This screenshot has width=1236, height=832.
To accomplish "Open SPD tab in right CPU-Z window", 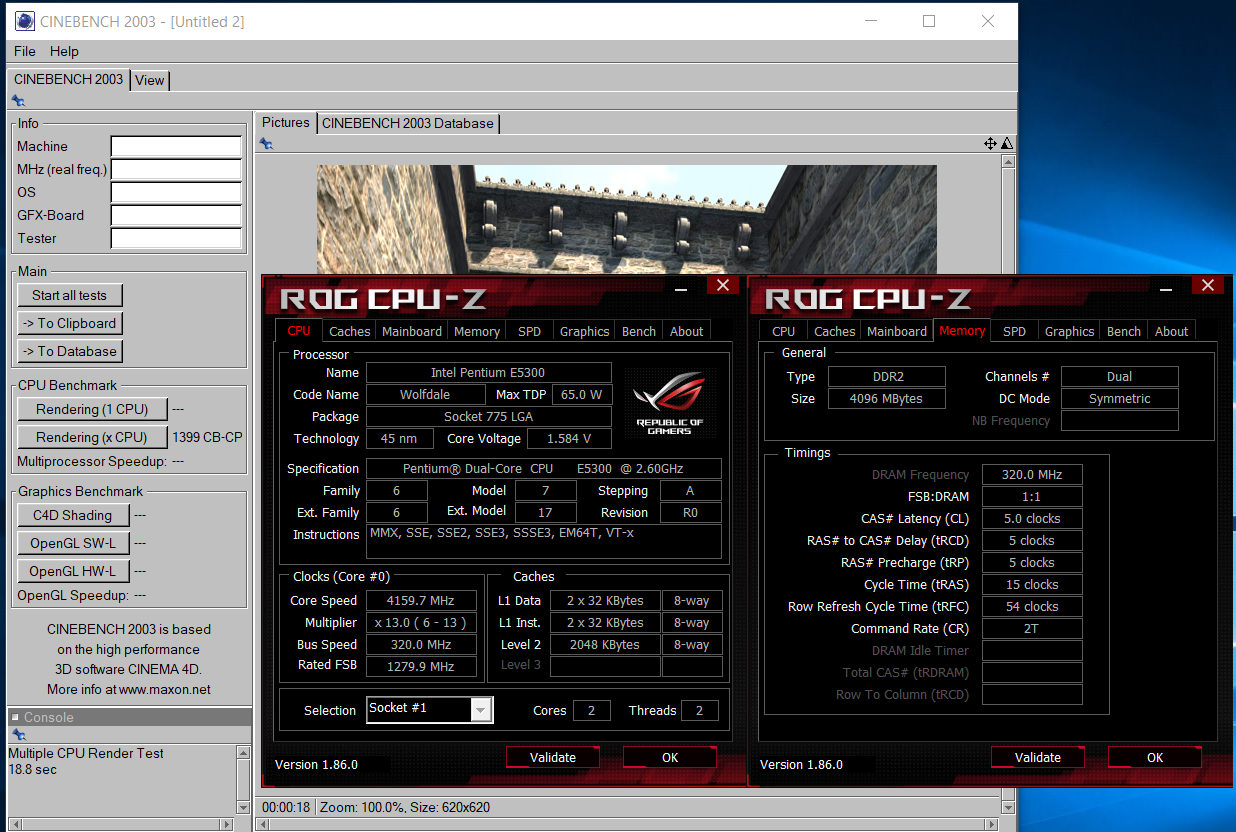I will tap(1014, 331).
